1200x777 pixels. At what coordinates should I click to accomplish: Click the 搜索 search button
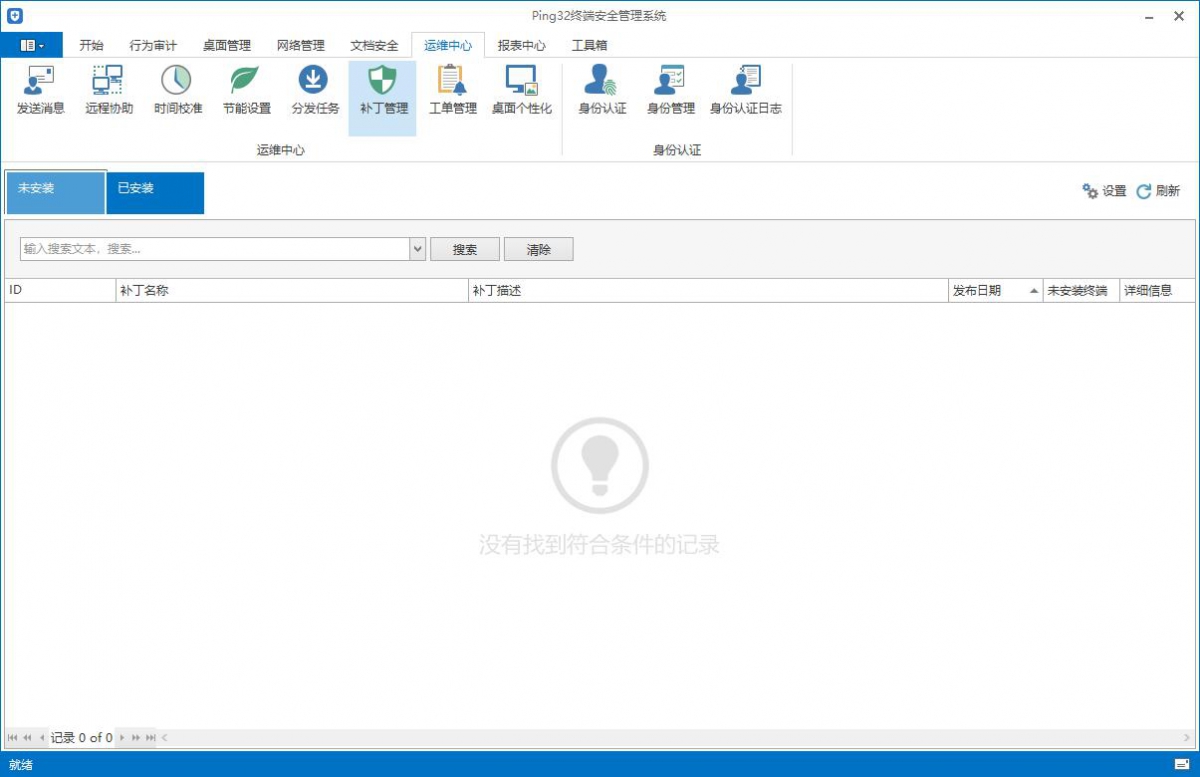point(465,249)
